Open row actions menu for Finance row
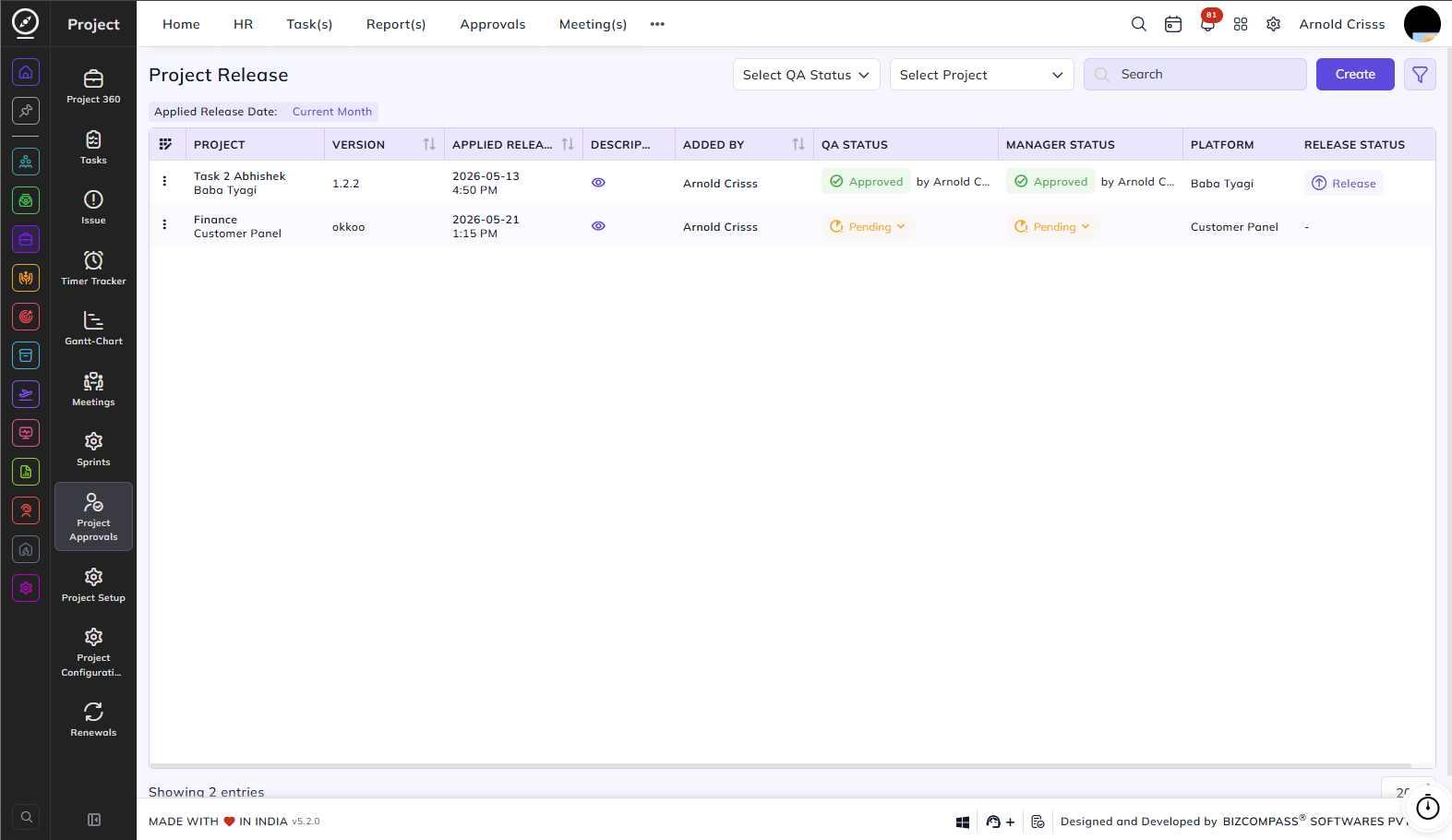 pos(165,224)
